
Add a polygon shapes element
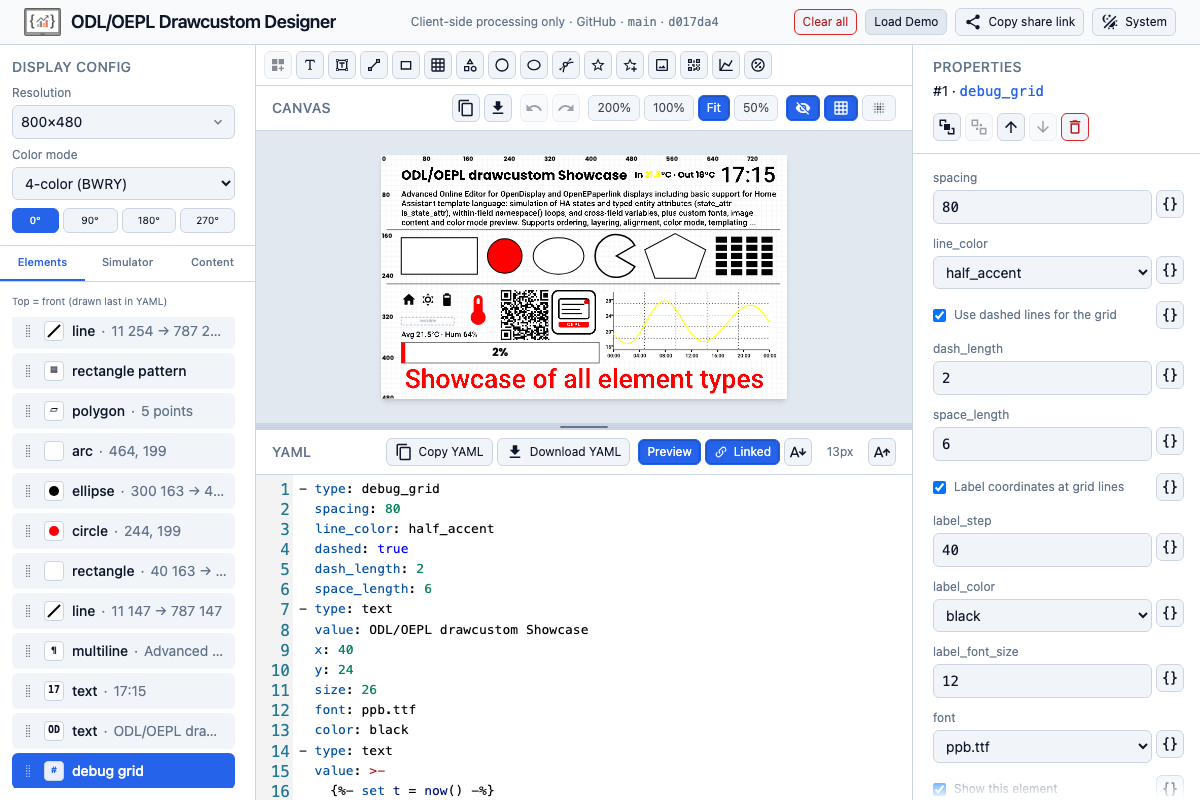point(470,65)
